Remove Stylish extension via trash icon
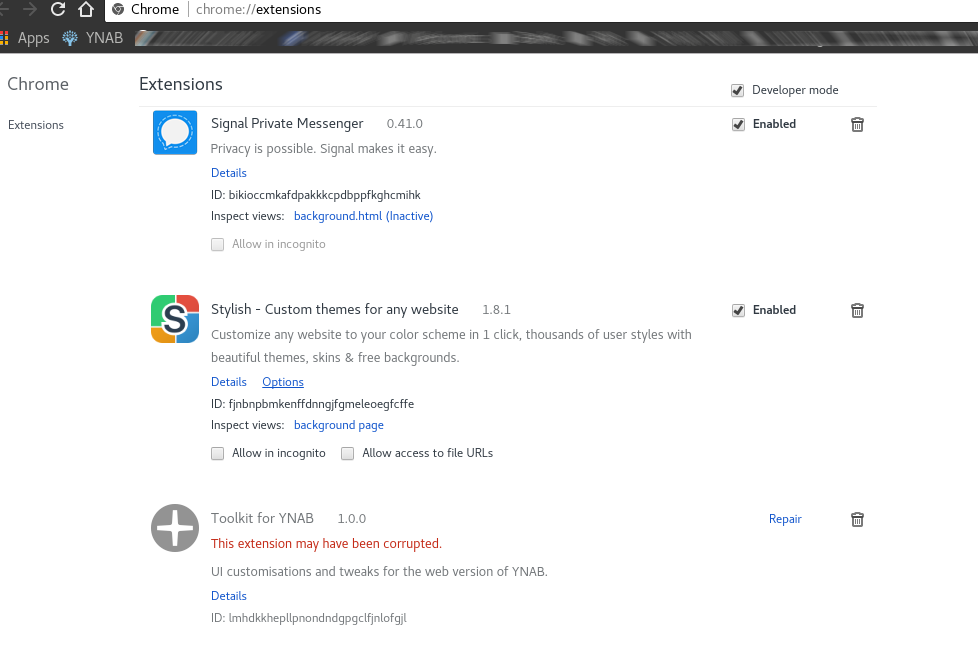 (x=858, y=310)
